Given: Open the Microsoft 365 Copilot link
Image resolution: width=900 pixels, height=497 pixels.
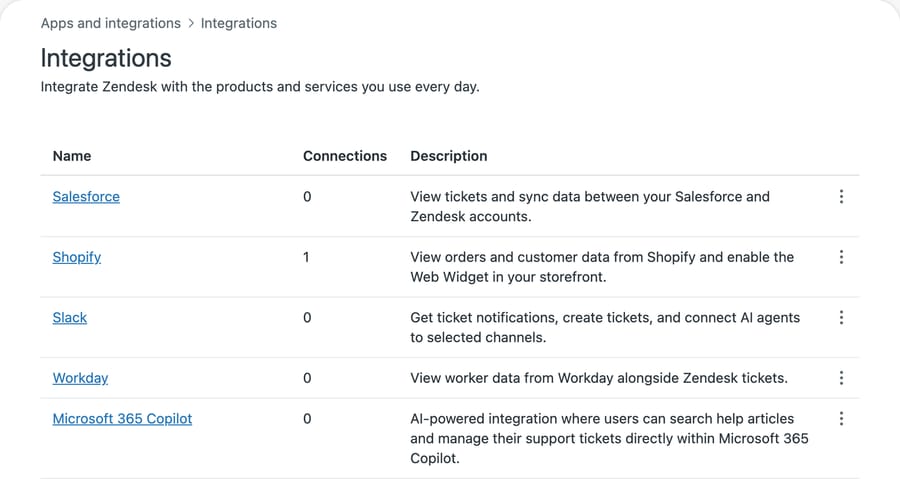Looking at the screenshot, I should pos(122,418).
